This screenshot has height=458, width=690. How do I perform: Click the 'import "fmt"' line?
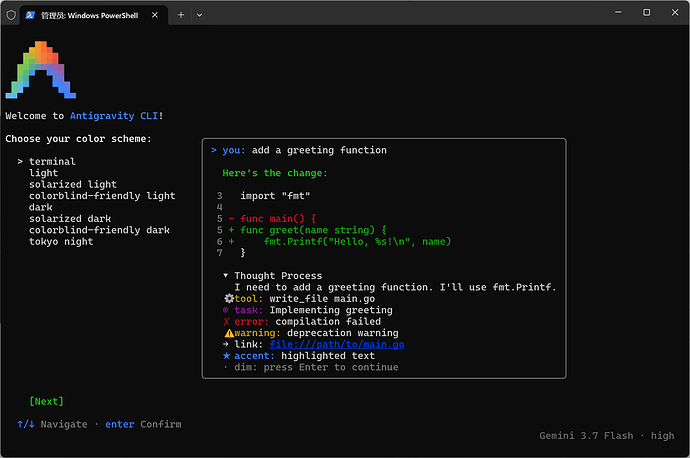(275, 196)
